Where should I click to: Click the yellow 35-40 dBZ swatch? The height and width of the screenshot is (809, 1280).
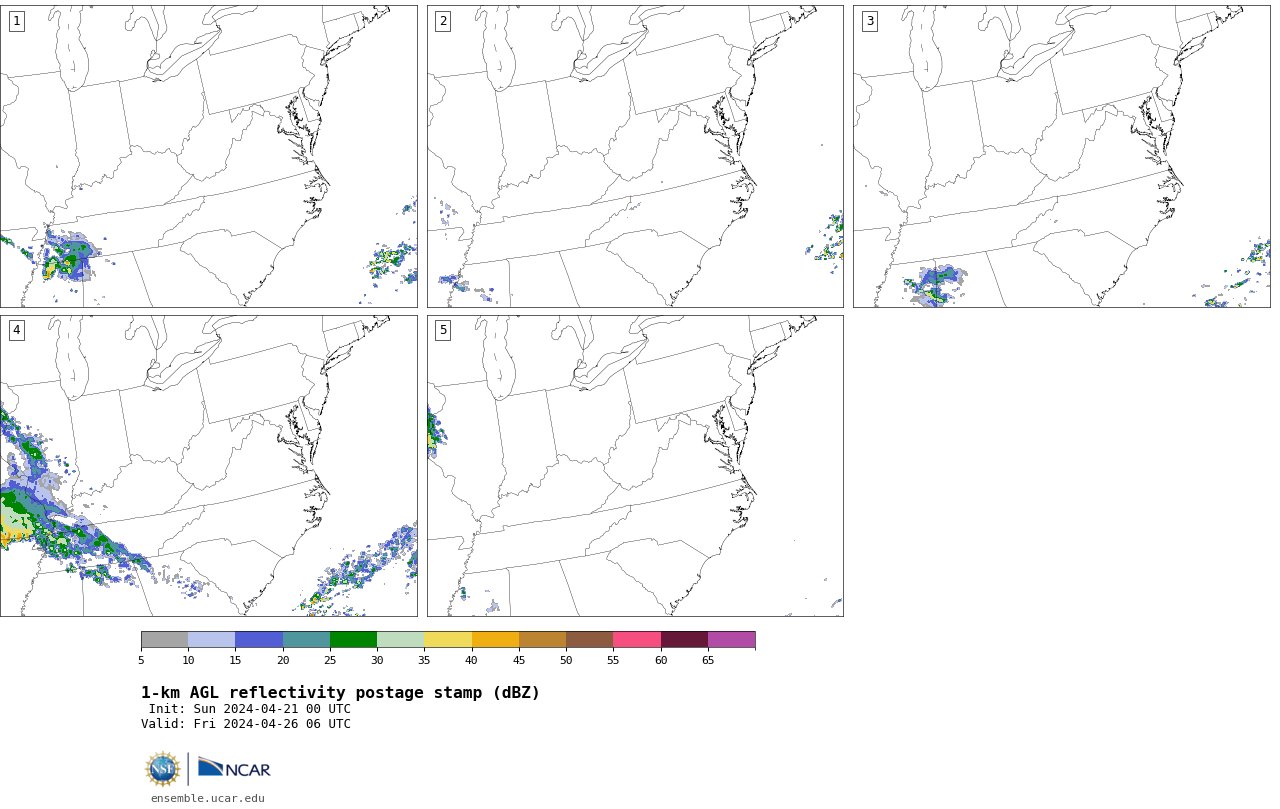[448, 640]
